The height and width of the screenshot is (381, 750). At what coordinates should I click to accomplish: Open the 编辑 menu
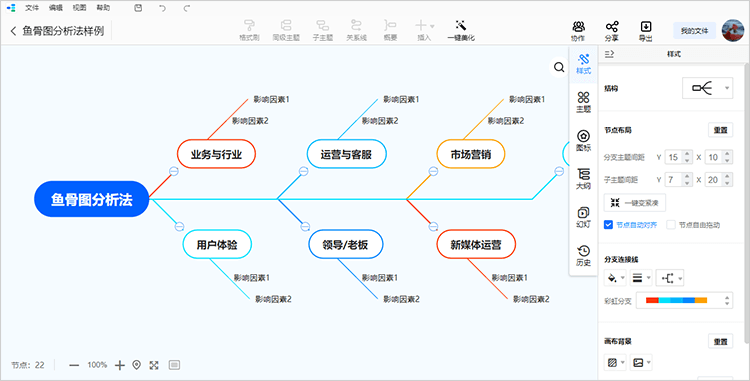pyautogui.click(x=56, y=8)
